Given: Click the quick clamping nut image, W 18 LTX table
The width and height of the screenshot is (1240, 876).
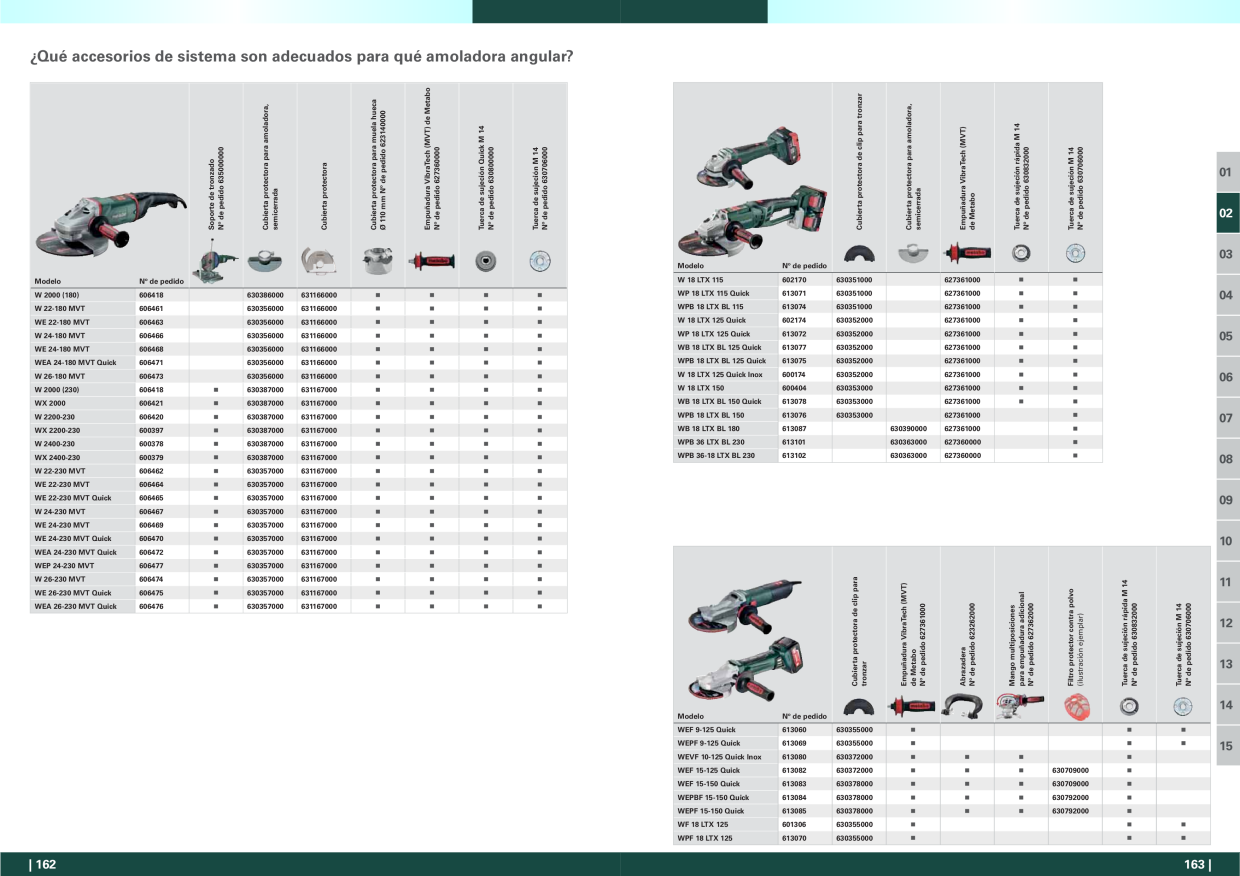Looking at the screenshot, I should click(1021, 251).
